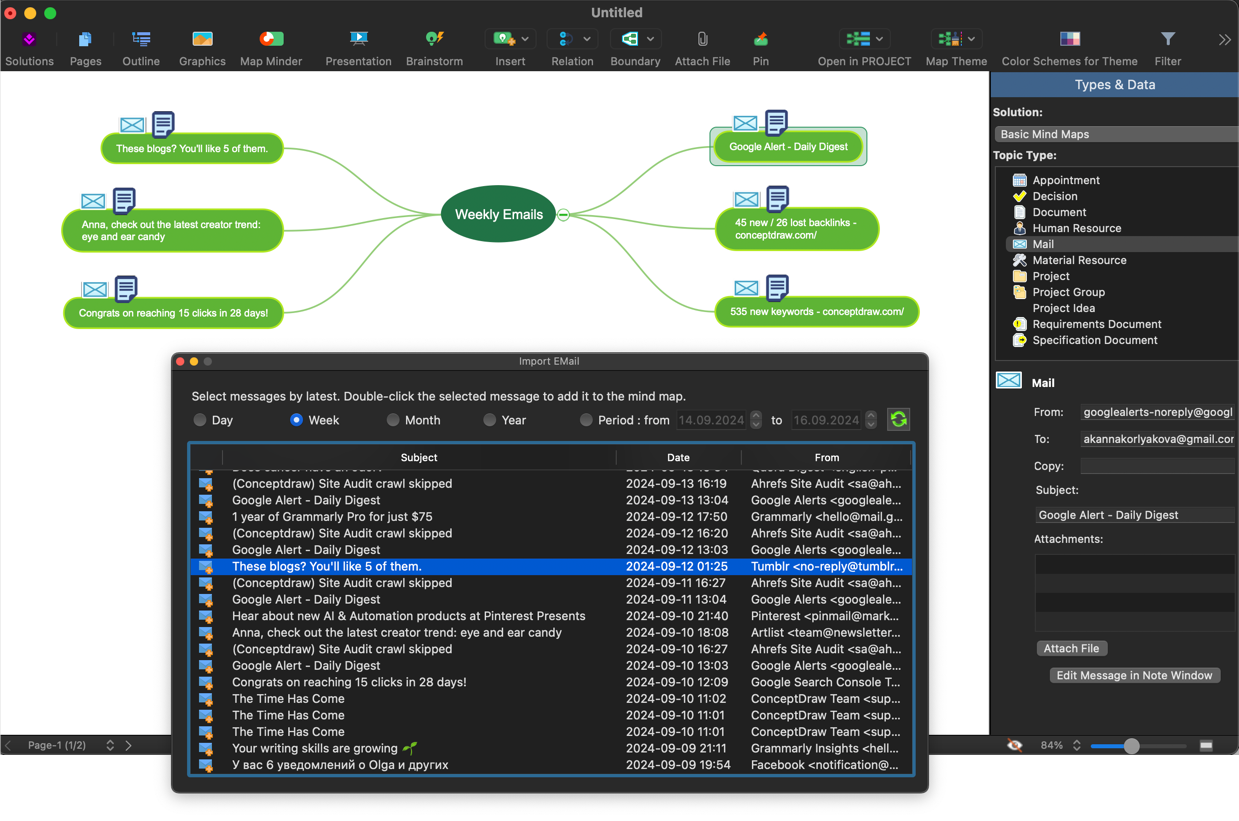The height and width of the screenshot is (821, 1239).
Task: Click the Map Minder toolbar icon
Action: coord(271,40)
